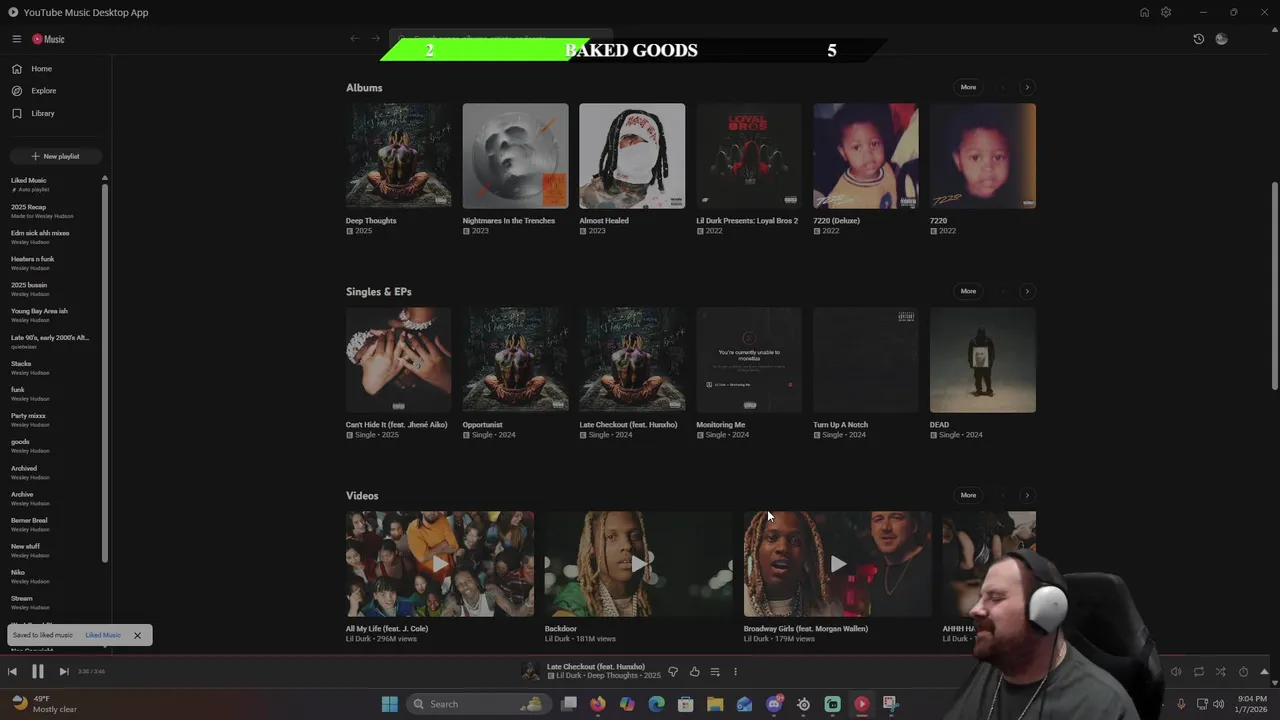The width and height of the screenshot is (1280, 720).
Task: Open the Monitoring Me single cover
Action: pyautogui.click(x=749, y=360)
